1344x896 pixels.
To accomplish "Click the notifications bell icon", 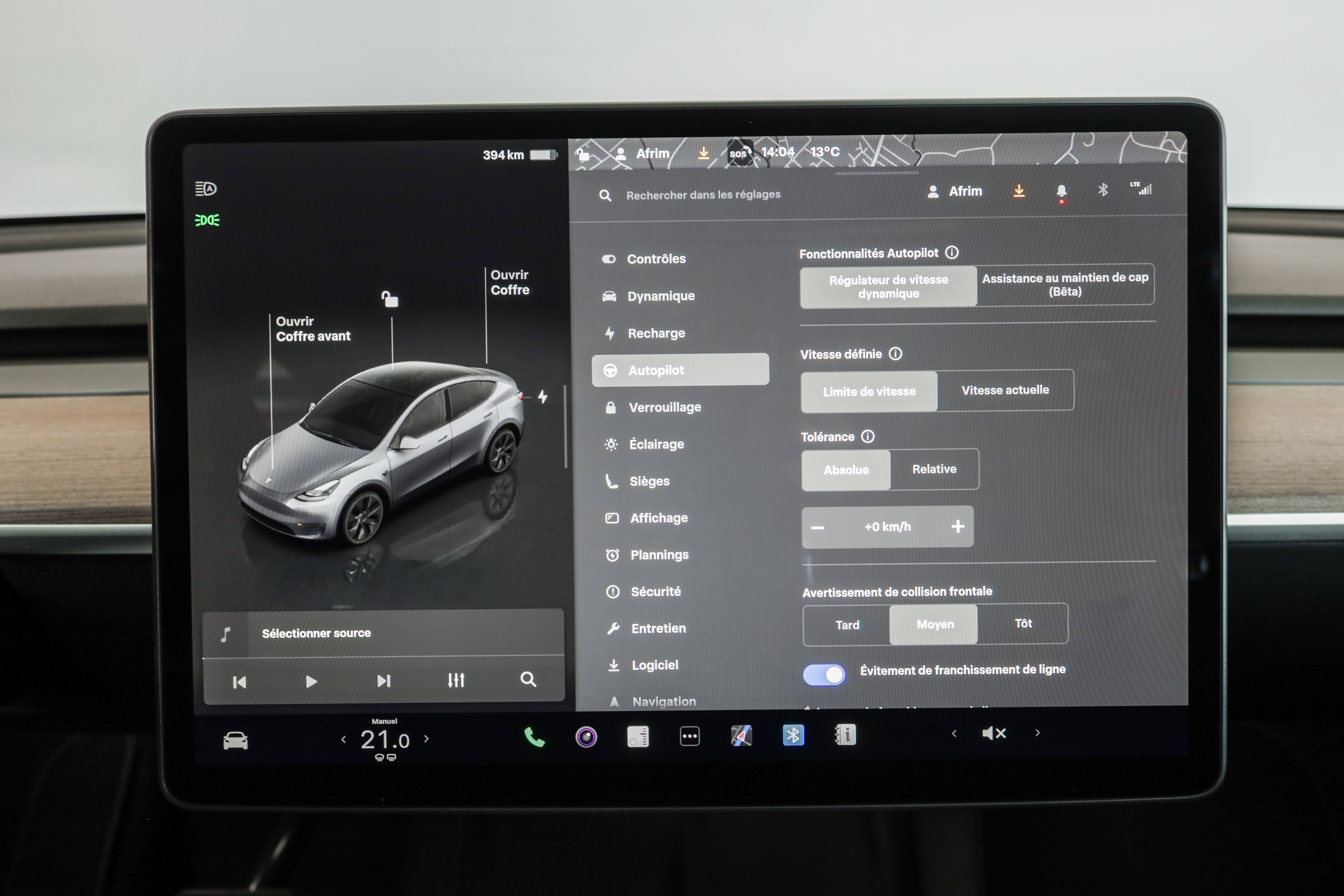I will (1061, 191).
